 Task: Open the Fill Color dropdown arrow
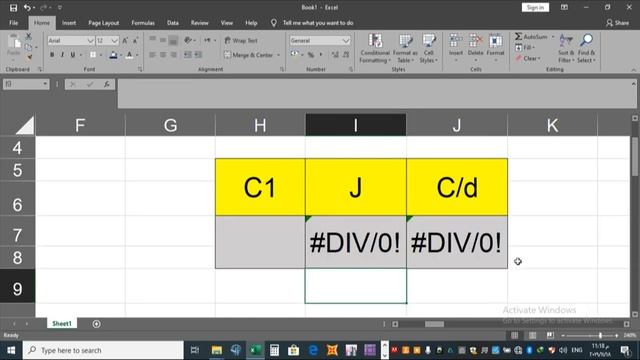click(x=121, y=55)
